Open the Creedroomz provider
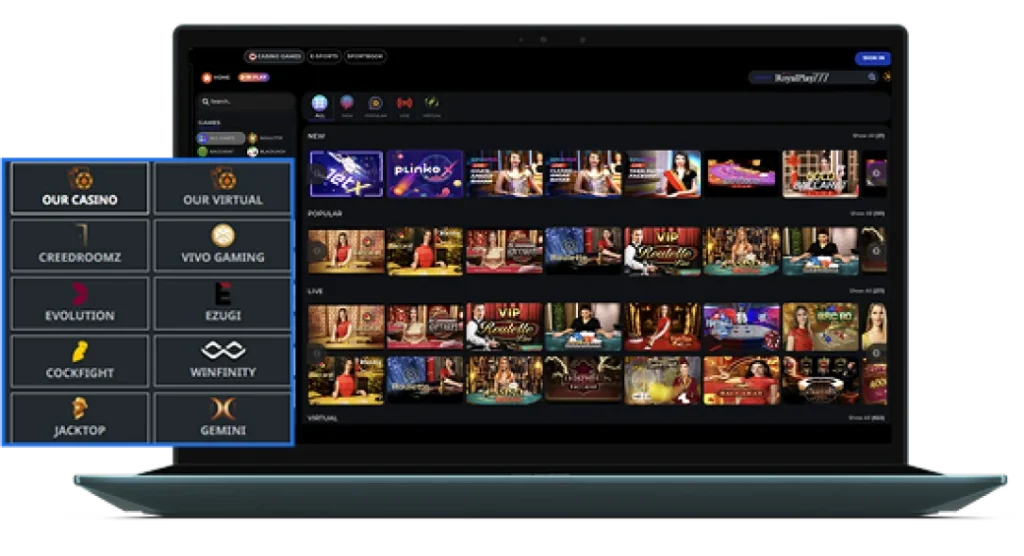 pos(80,246)
